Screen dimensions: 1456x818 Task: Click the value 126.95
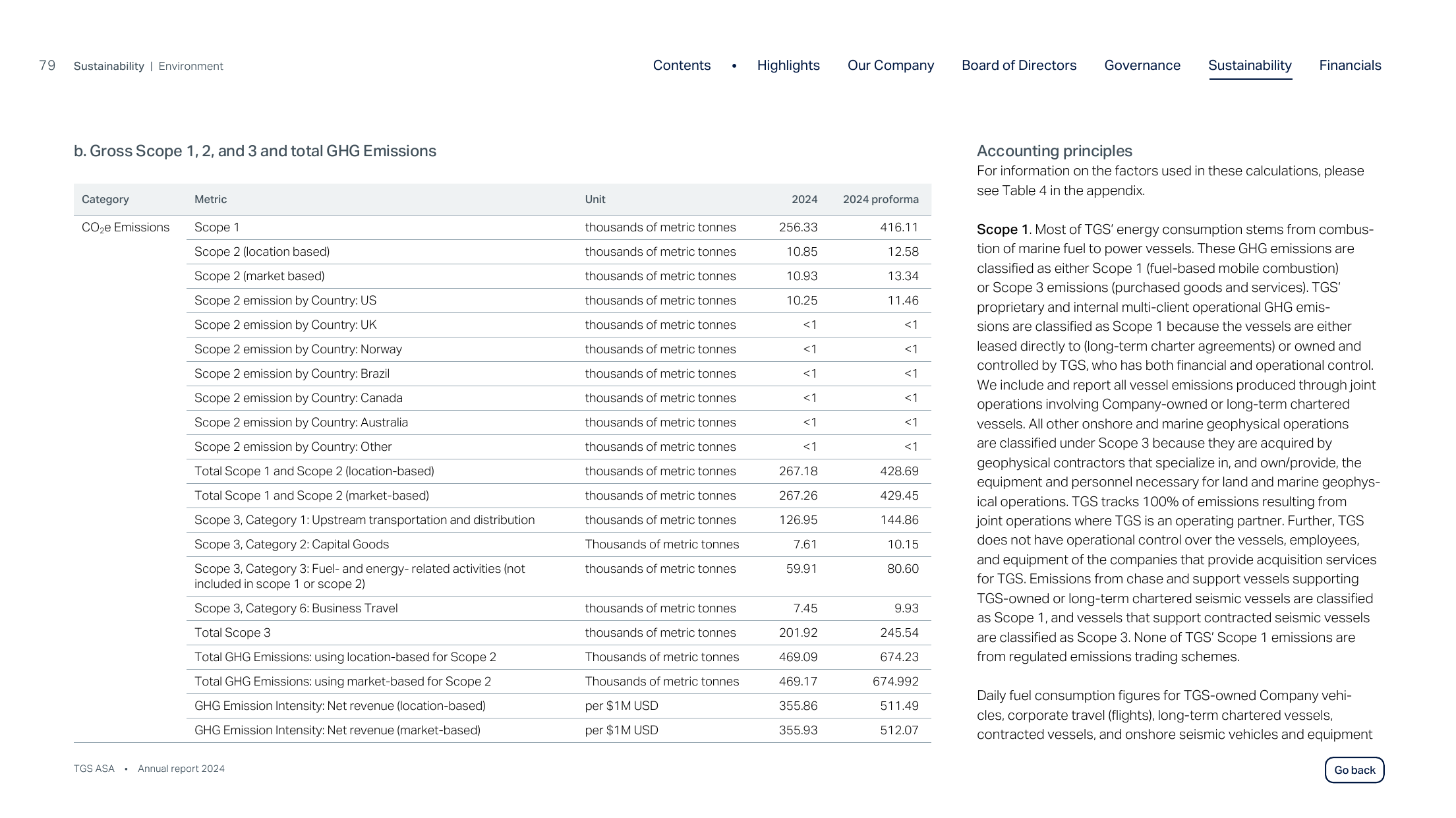tap(798, 520)
